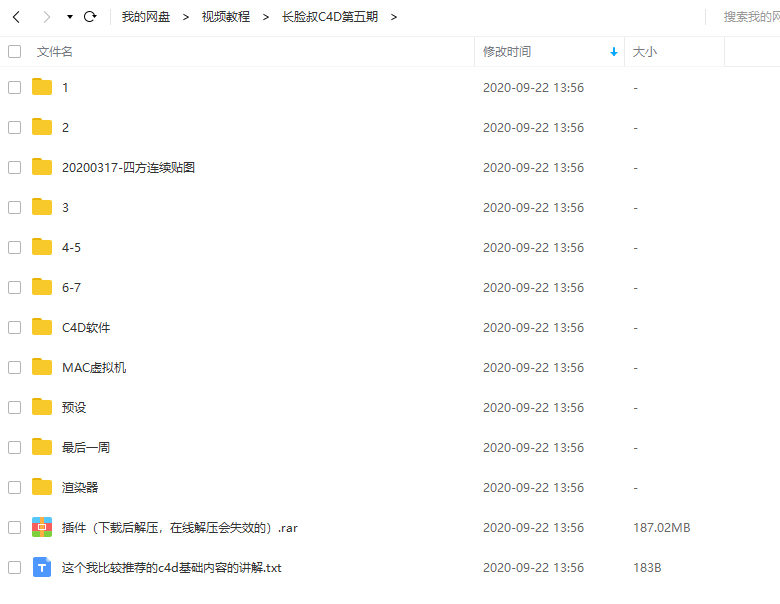The height and width of the screenshot is (604, 780).
Task: Open folder named 1
Action: 65,88
